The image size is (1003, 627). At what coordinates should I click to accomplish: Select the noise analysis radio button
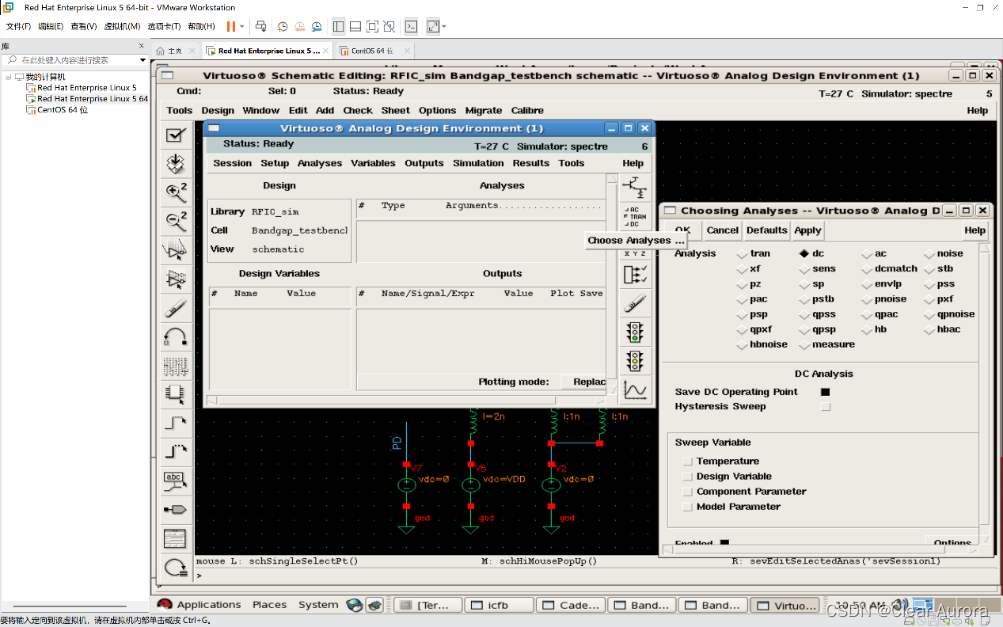[929, 254]
